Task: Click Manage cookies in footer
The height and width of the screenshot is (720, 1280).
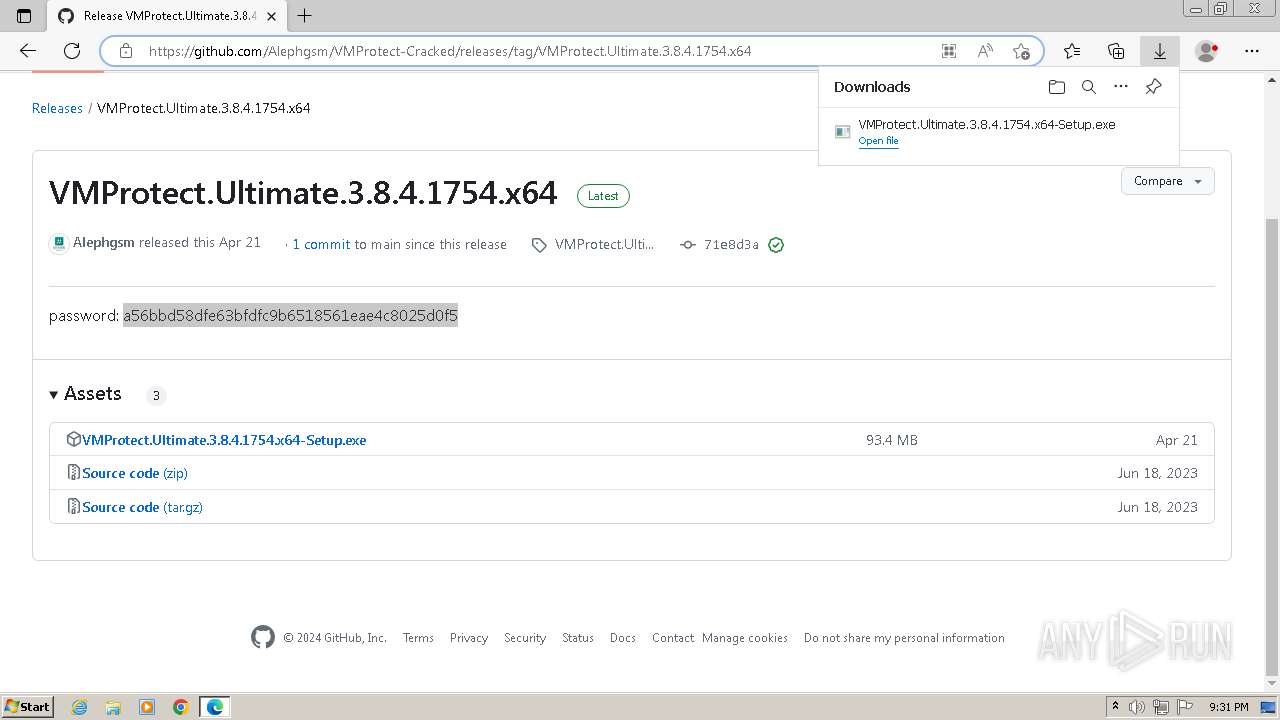Action: click(x=745, y=638)
